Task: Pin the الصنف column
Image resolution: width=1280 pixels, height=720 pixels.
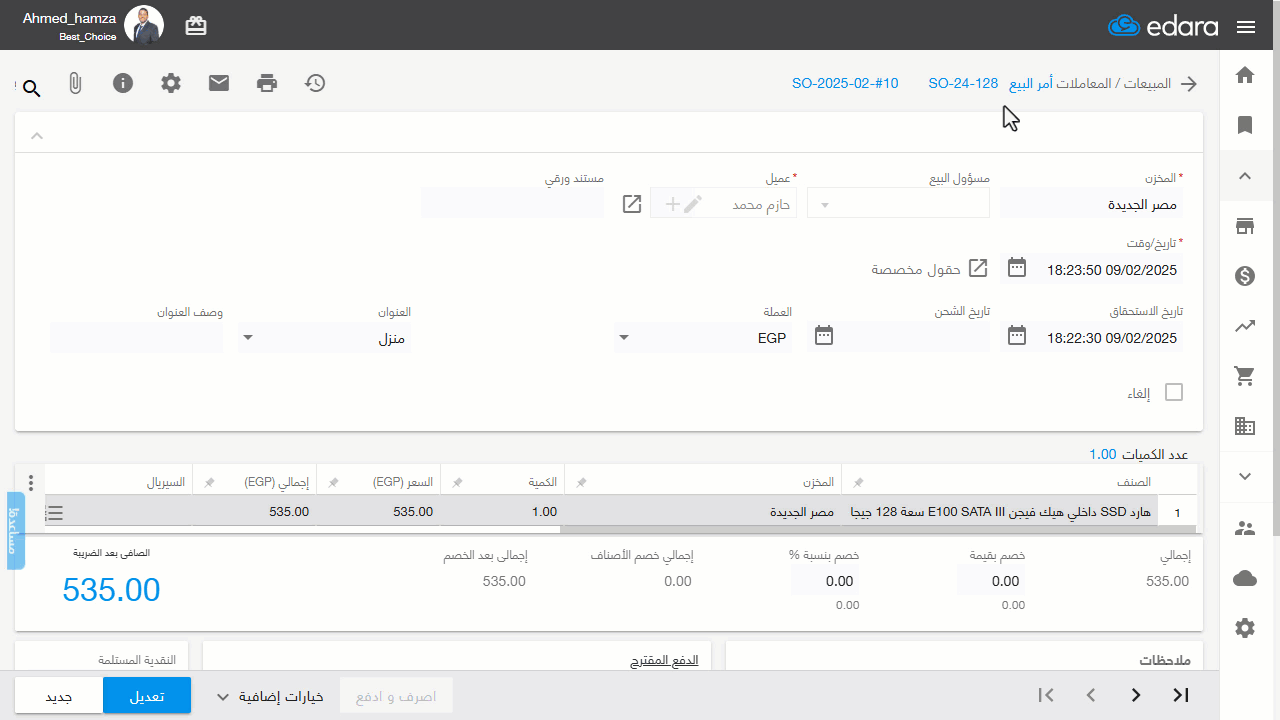Action: click(x=857, y=482)
